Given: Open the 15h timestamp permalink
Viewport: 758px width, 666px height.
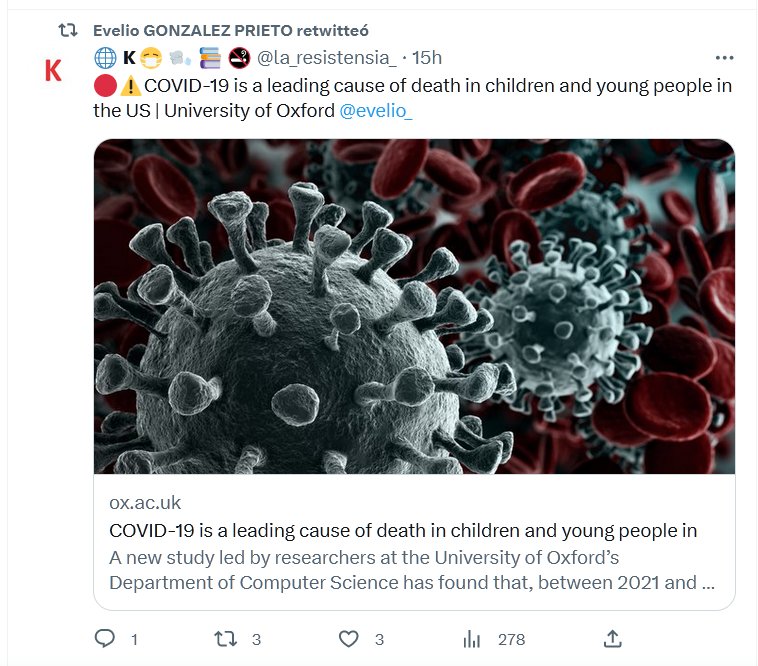Looking at the screenshot, I should [x=427, y=58].
